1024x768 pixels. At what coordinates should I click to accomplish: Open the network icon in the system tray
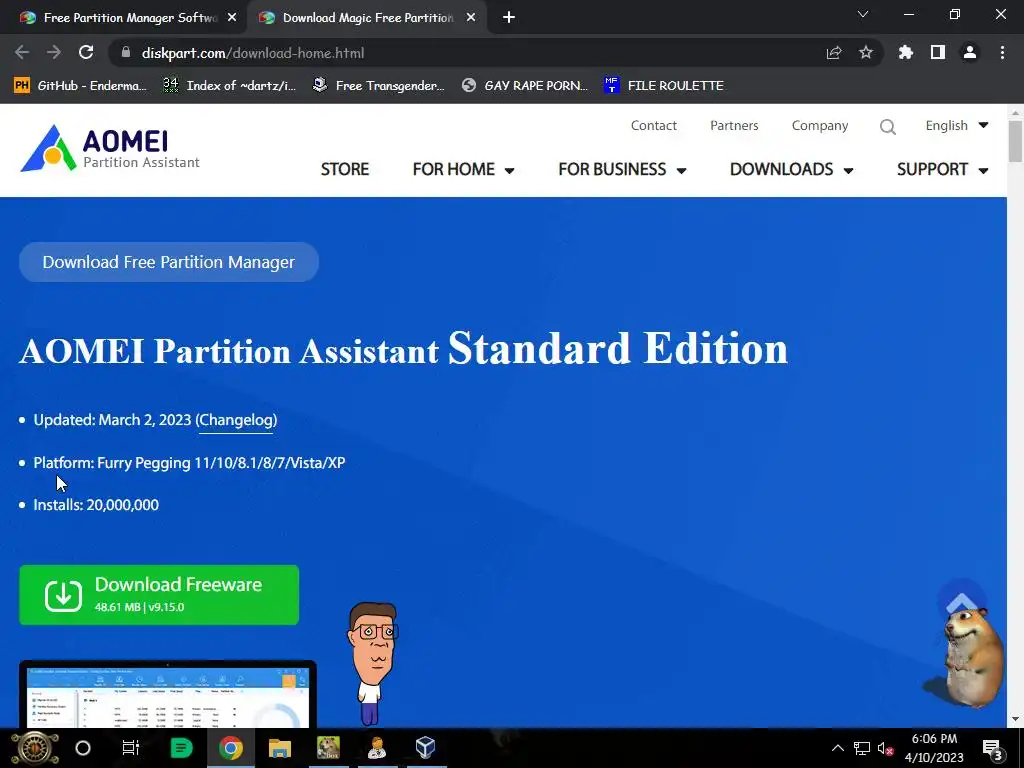click(x=862, y=748)
